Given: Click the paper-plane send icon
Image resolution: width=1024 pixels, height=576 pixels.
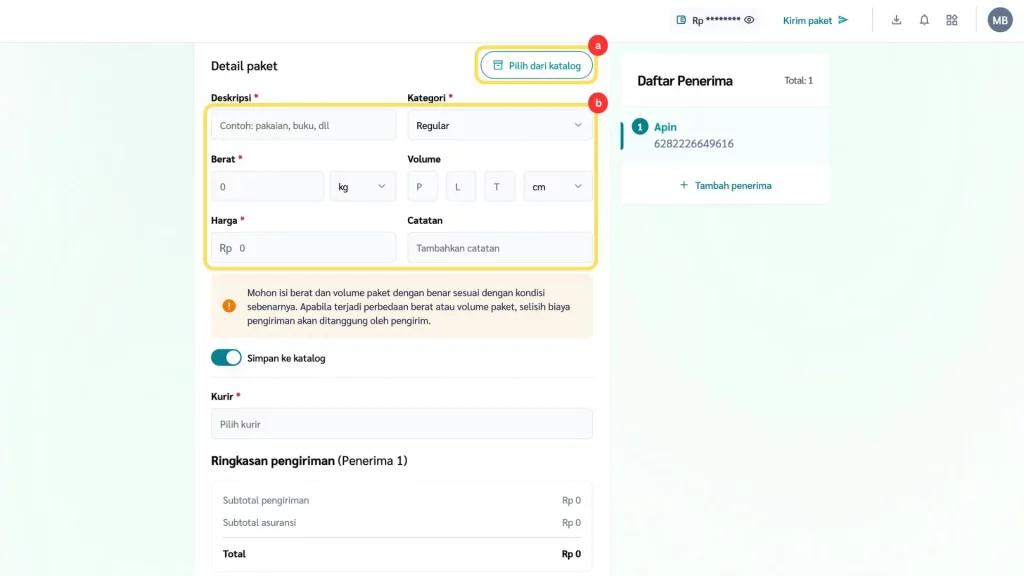Looking at the screenshot, I should coord(843,20).
